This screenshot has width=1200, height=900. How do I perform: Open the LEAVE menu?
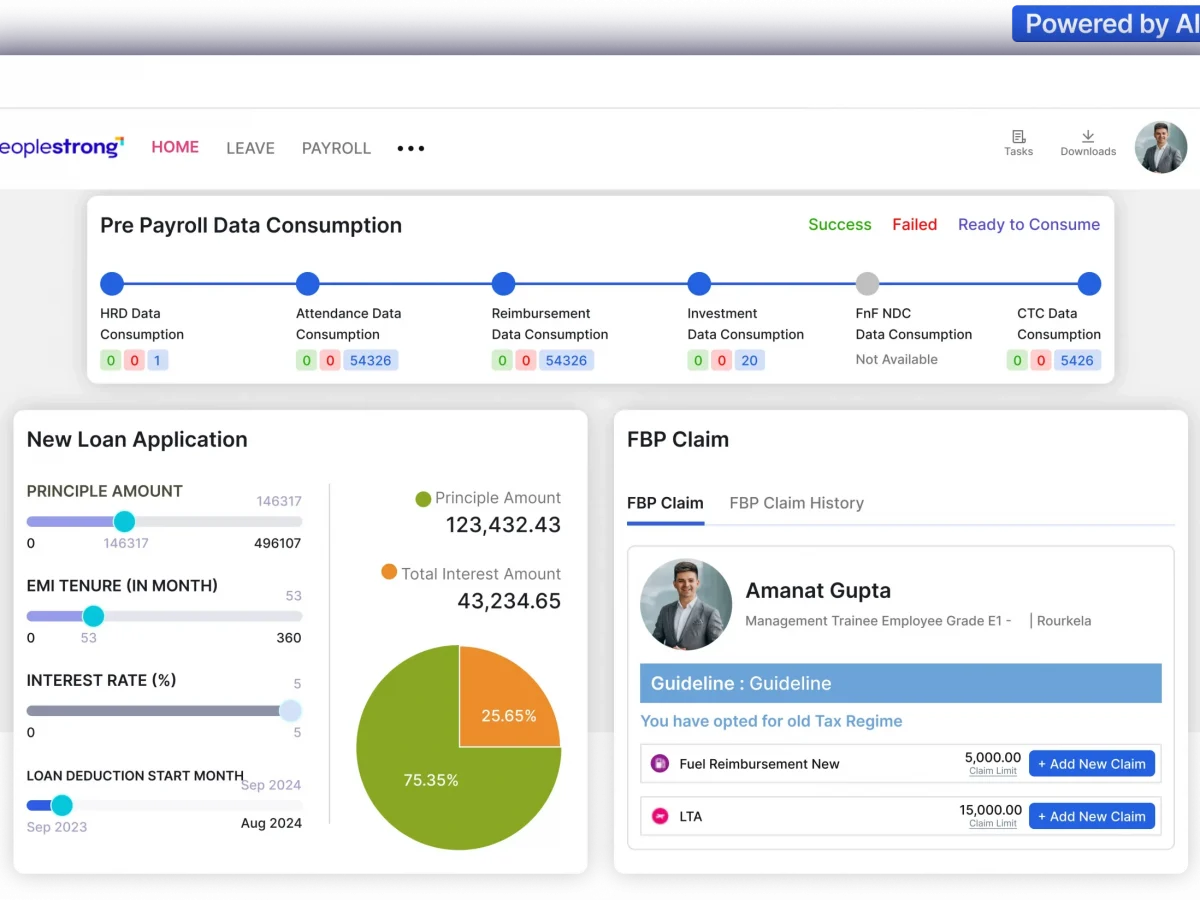point(250,148)
